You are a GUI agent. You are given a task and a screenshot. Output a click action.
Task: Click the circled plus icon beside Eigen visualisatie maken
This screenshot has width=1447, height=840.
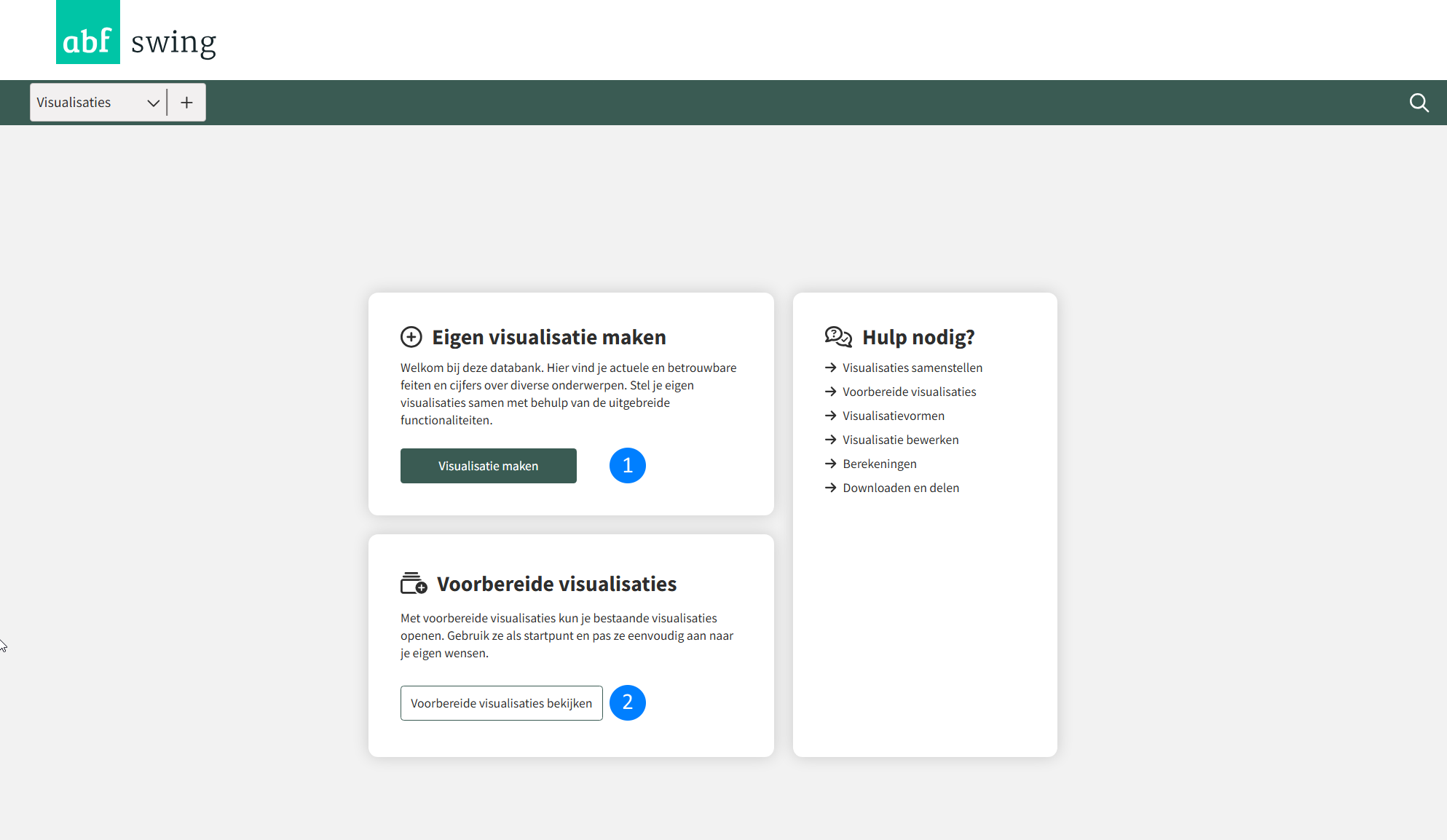(x=411, y=337)
